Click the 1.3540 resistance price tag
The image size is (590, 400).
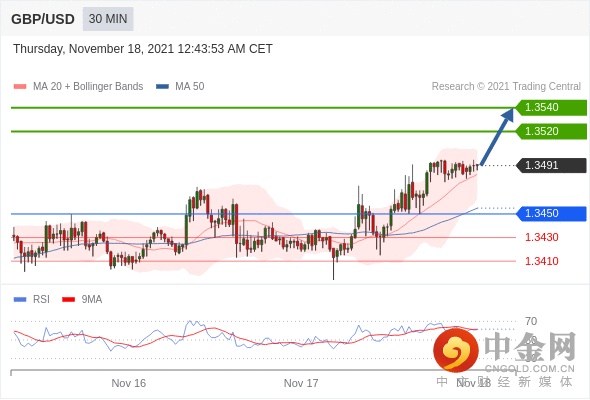[551, 108]
